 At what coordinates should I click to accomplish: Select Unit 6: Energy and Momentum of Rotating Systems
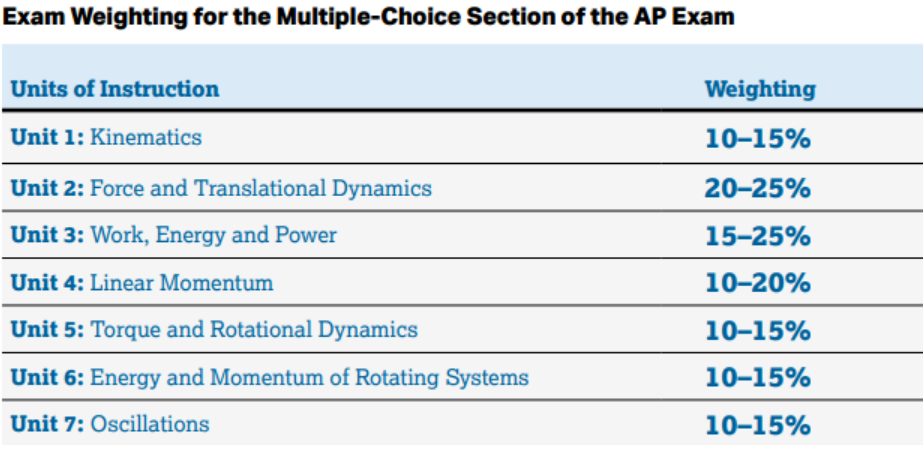point(269,377)
